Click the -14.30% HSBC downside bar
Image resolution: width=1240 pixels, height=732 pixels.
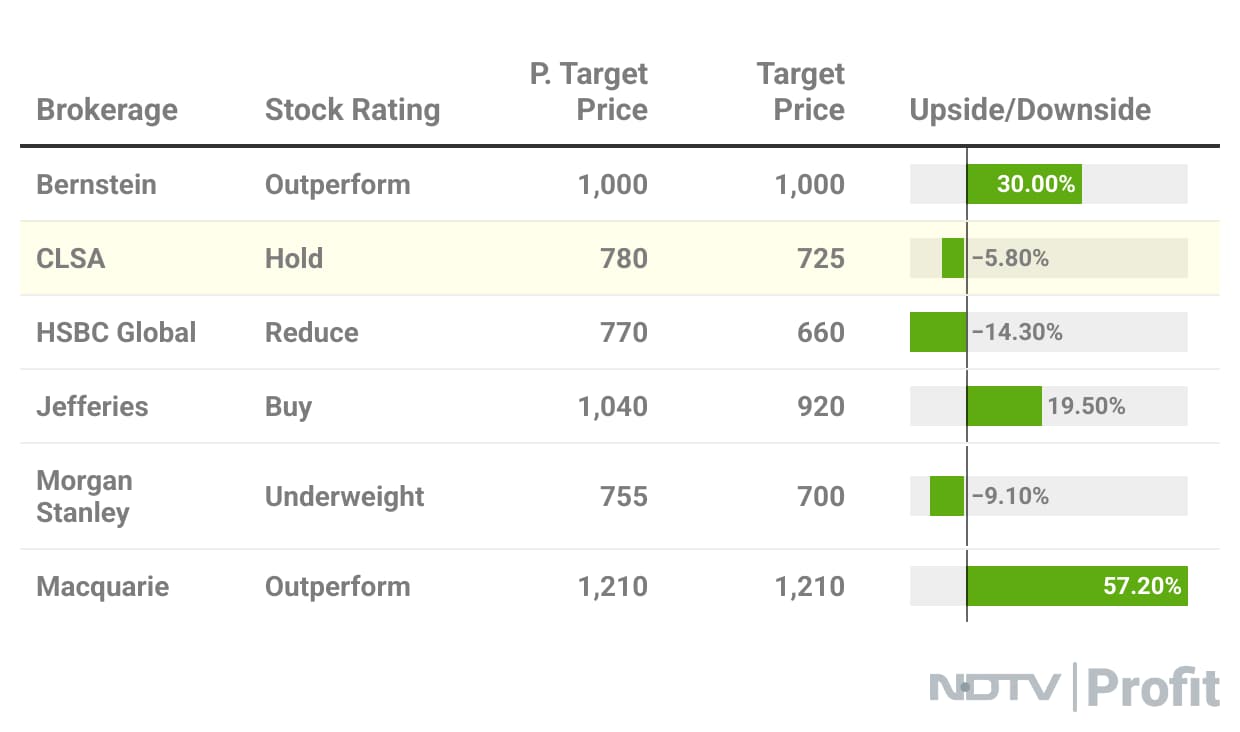[938, 332]
